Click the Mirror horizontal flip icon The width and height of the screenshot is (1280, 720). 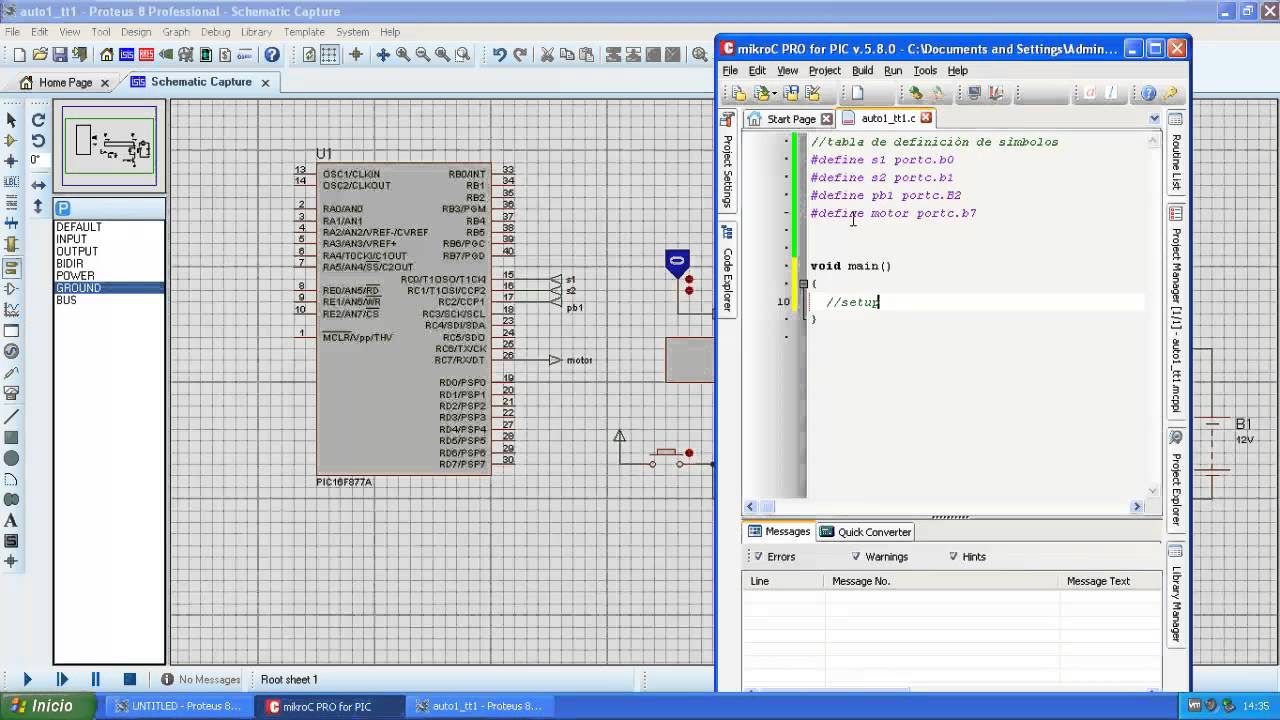click(38, 185)
